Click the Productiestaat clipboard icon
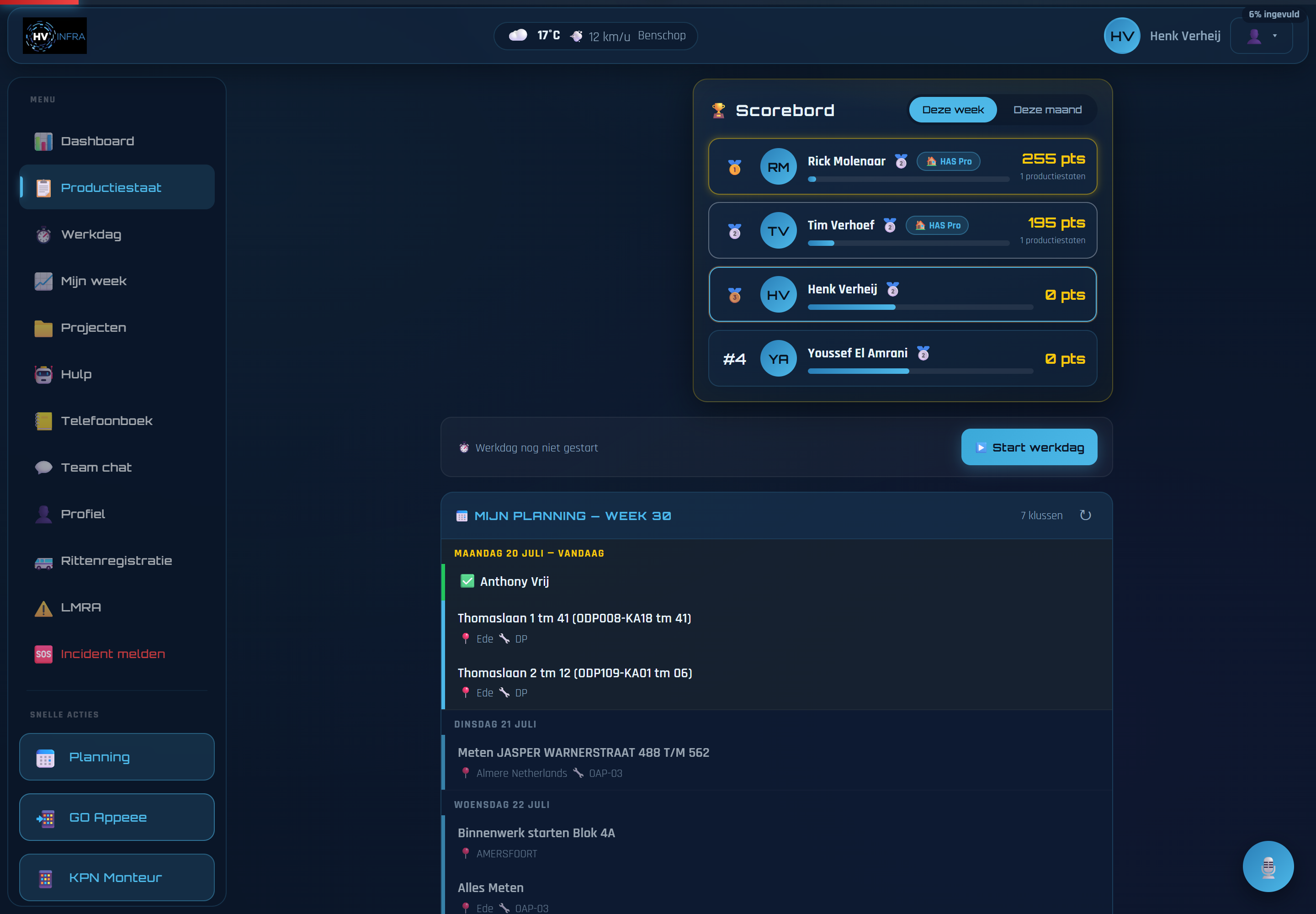Screen dimensions: 1316x914 pos(43,188)
